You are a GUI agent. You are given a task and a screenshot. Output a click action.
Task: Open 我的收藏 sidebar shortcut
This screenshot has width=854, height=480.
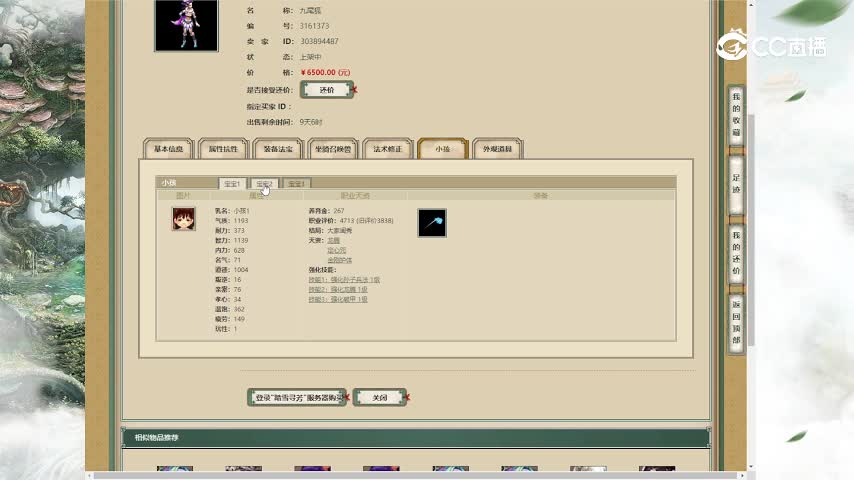pyautogui.click(x=736, y=115)
